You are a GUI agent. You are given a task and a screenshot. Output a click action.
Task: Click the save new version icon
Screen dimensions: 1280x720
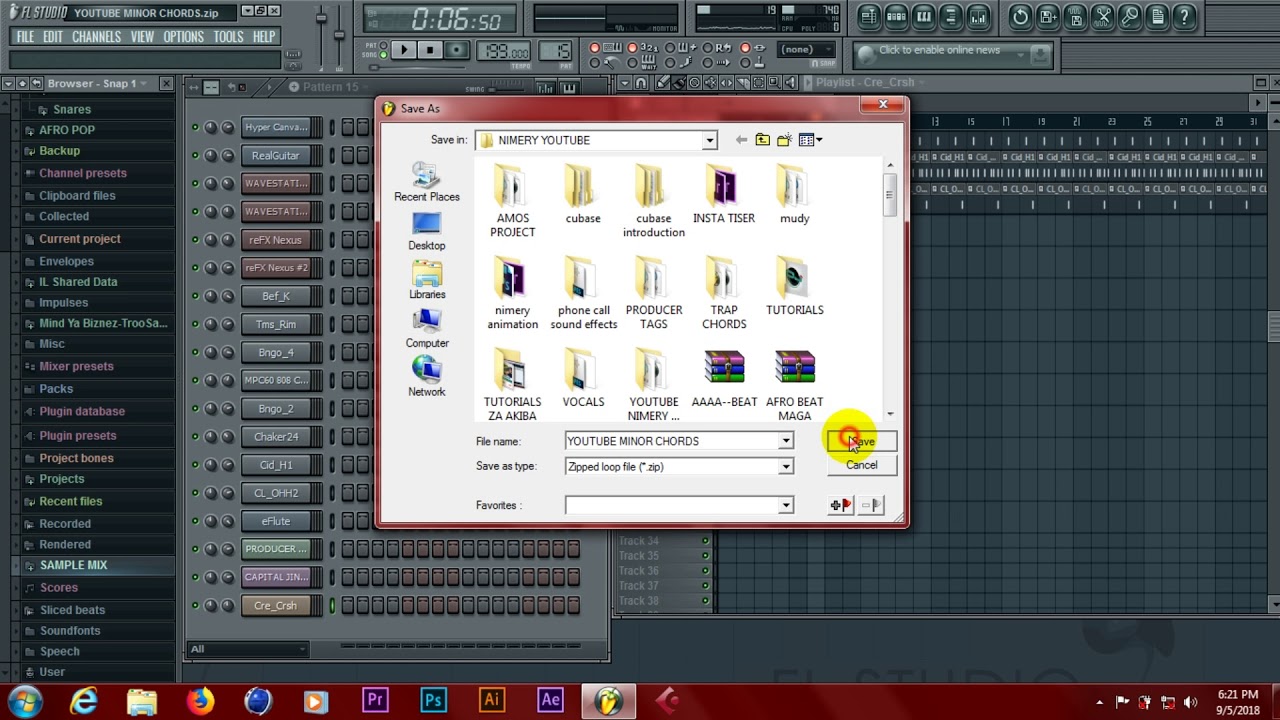[x=1047, y=16]
